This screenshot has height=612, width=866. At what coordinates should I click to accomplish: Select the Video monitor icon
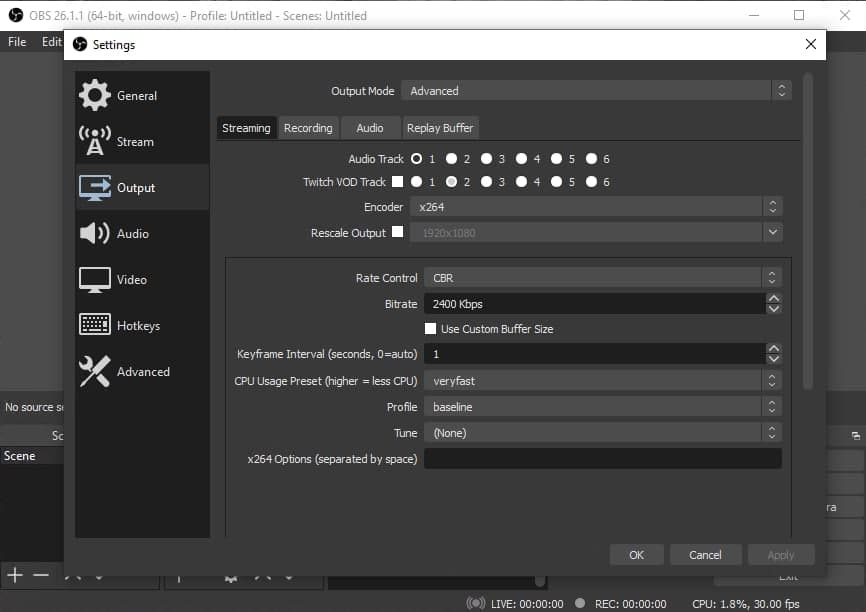(x=95, y=279)
